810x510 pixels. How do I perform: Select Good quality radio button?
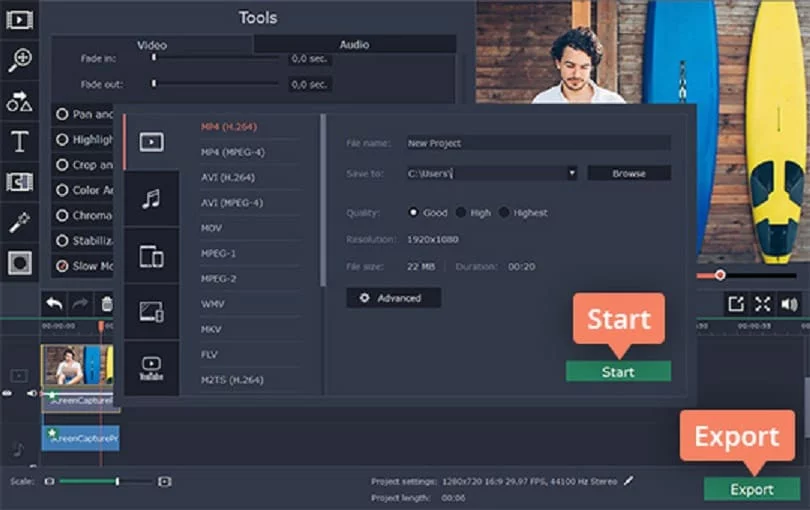(413, 212)
